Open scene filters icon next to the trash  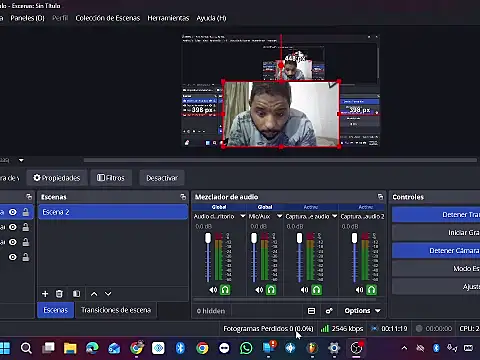76,294
